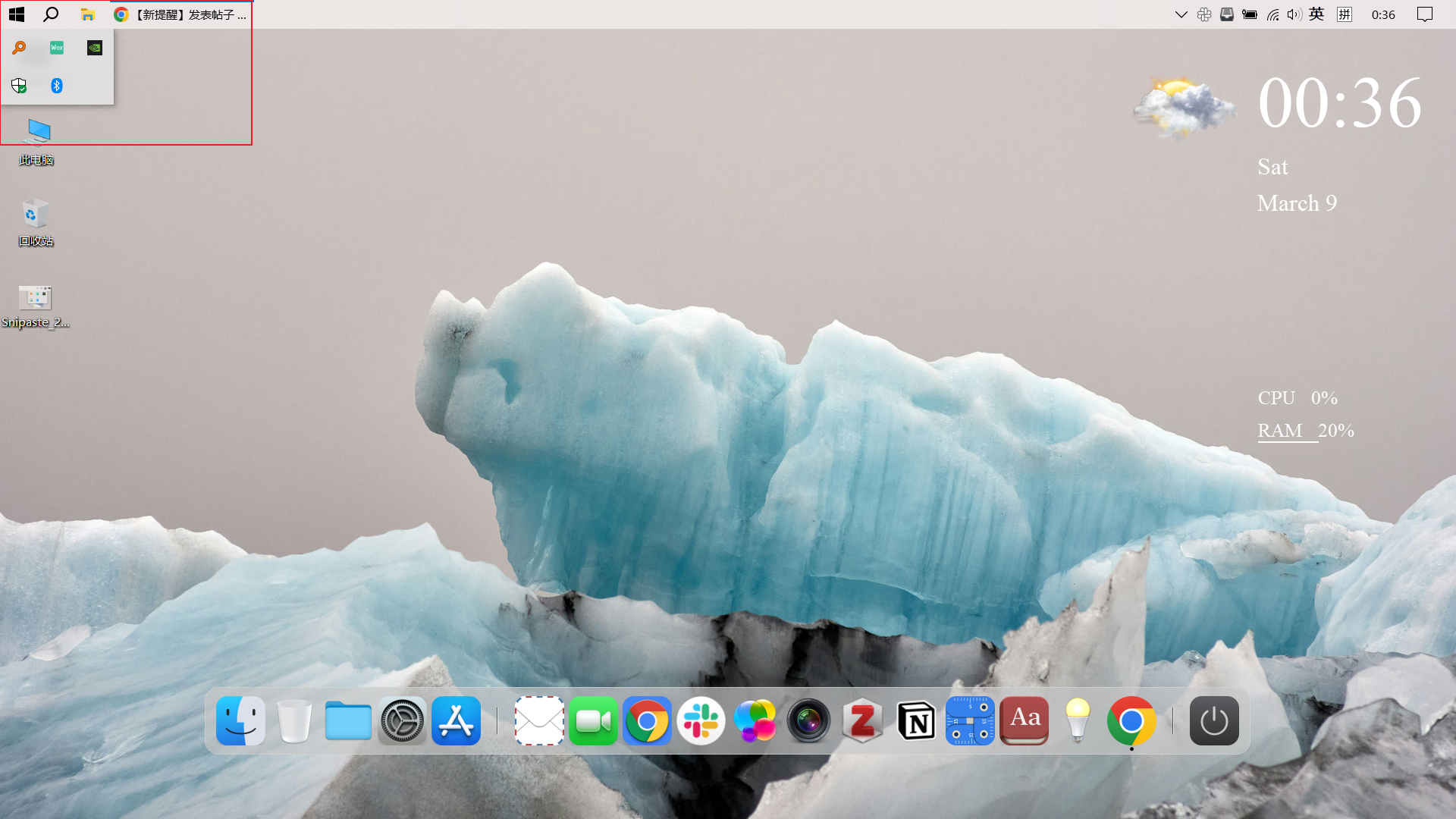Open the Dictionary Aa dock icon
1456x819 pixels.
pyautogui.click(x=1024, y=720)
